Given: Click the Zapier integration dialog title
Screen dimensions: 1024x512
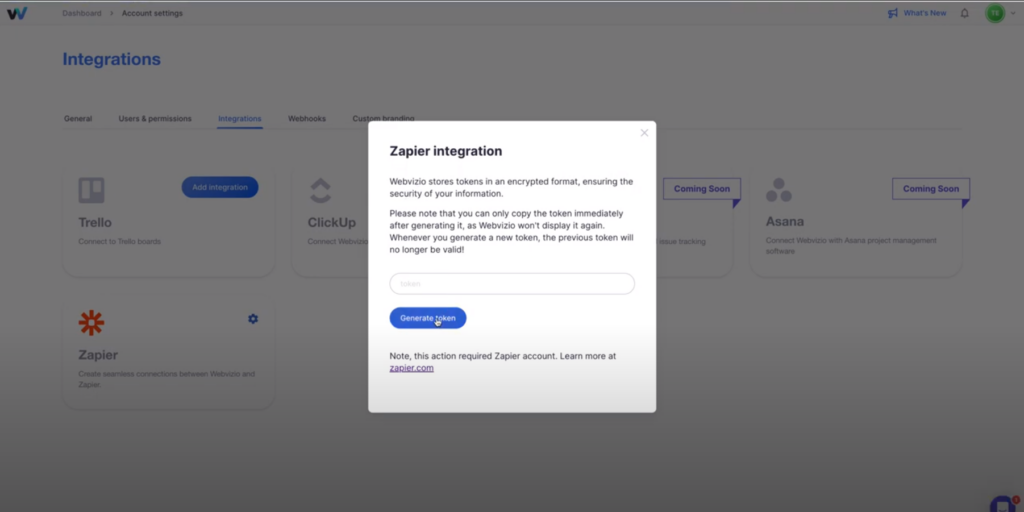Looking at the screenshot, I should click(446, 151).
